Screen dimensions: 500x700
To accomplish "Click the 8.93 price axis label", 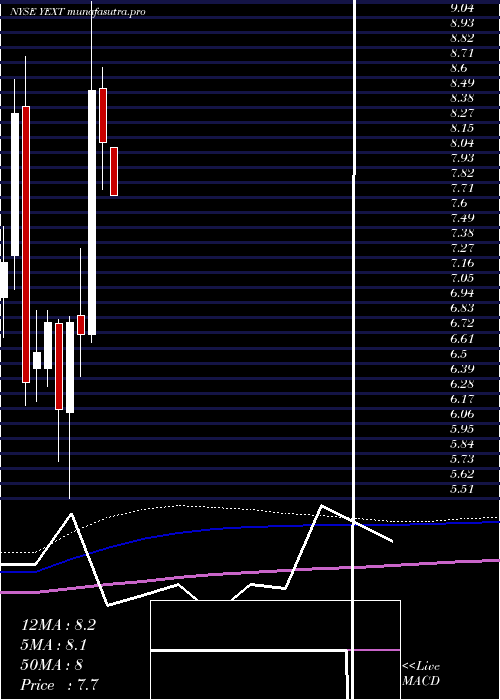I will point(462,23).
